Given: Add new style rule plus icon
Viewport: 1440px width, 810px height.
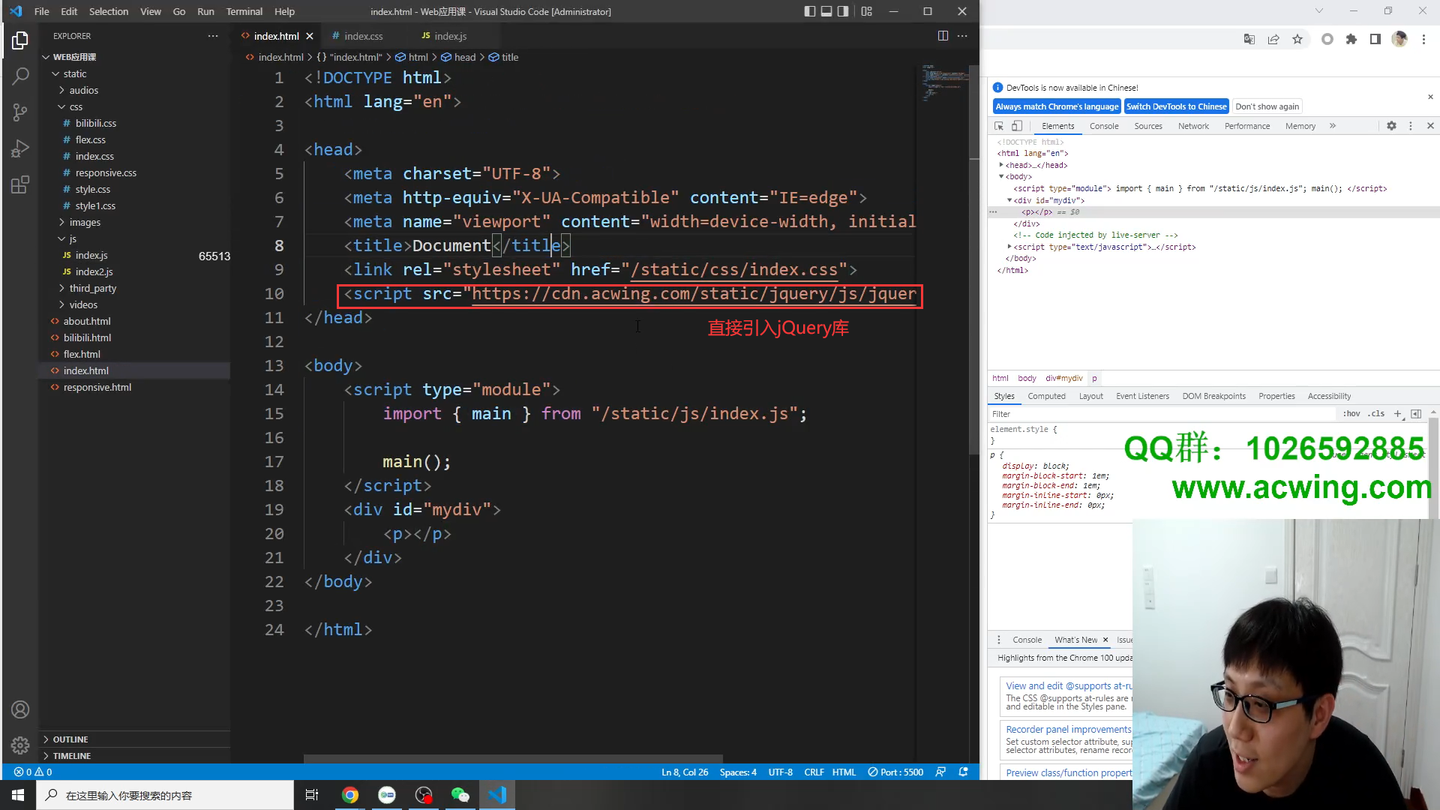Looking at the screenshot, I should 1398,414.
